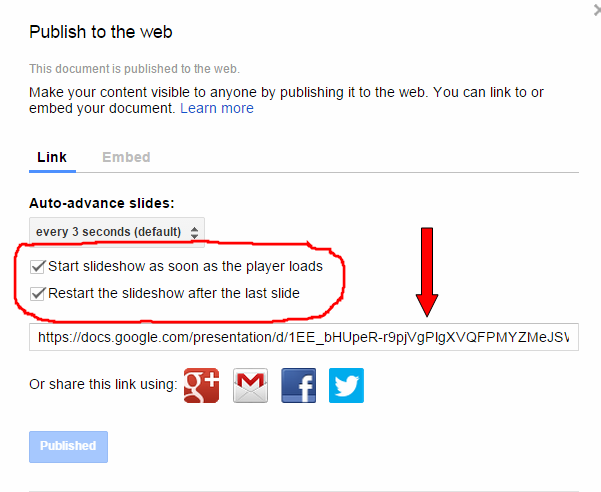Click the 'This document is published to the web' notice
601x492 pixels.
135,69
